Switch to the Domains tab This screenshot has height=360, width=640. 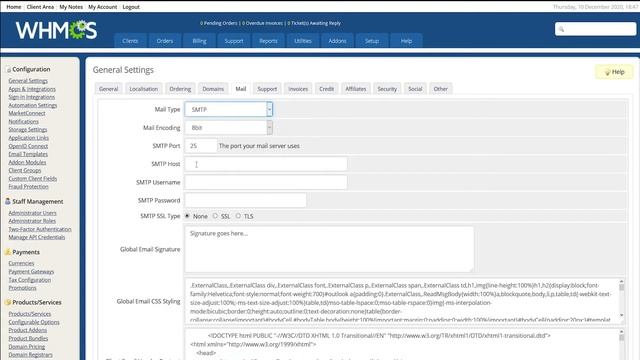(213, 89)
